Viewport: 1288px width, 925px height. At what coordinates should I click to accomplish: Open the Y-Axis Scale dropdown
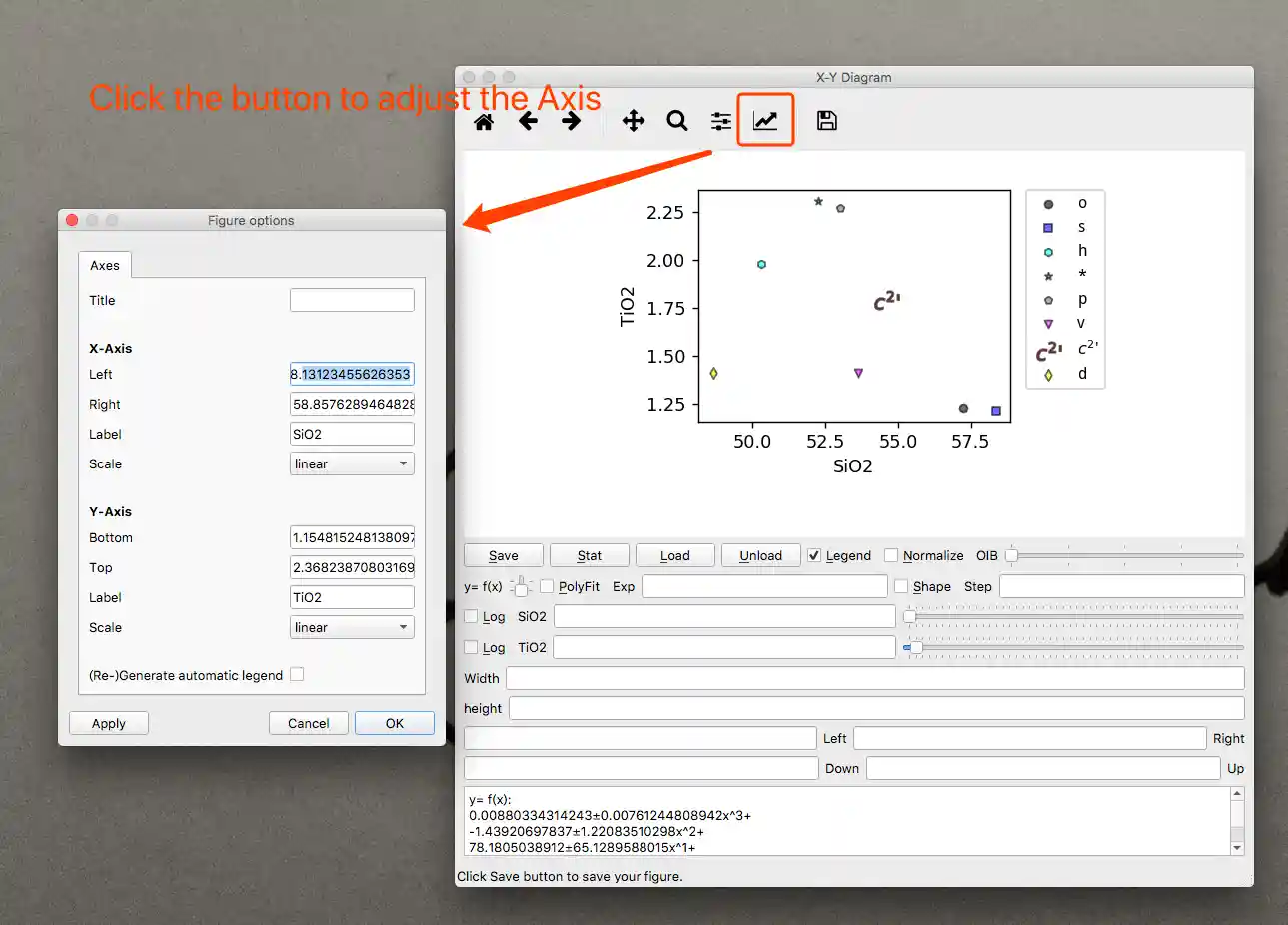352,627
